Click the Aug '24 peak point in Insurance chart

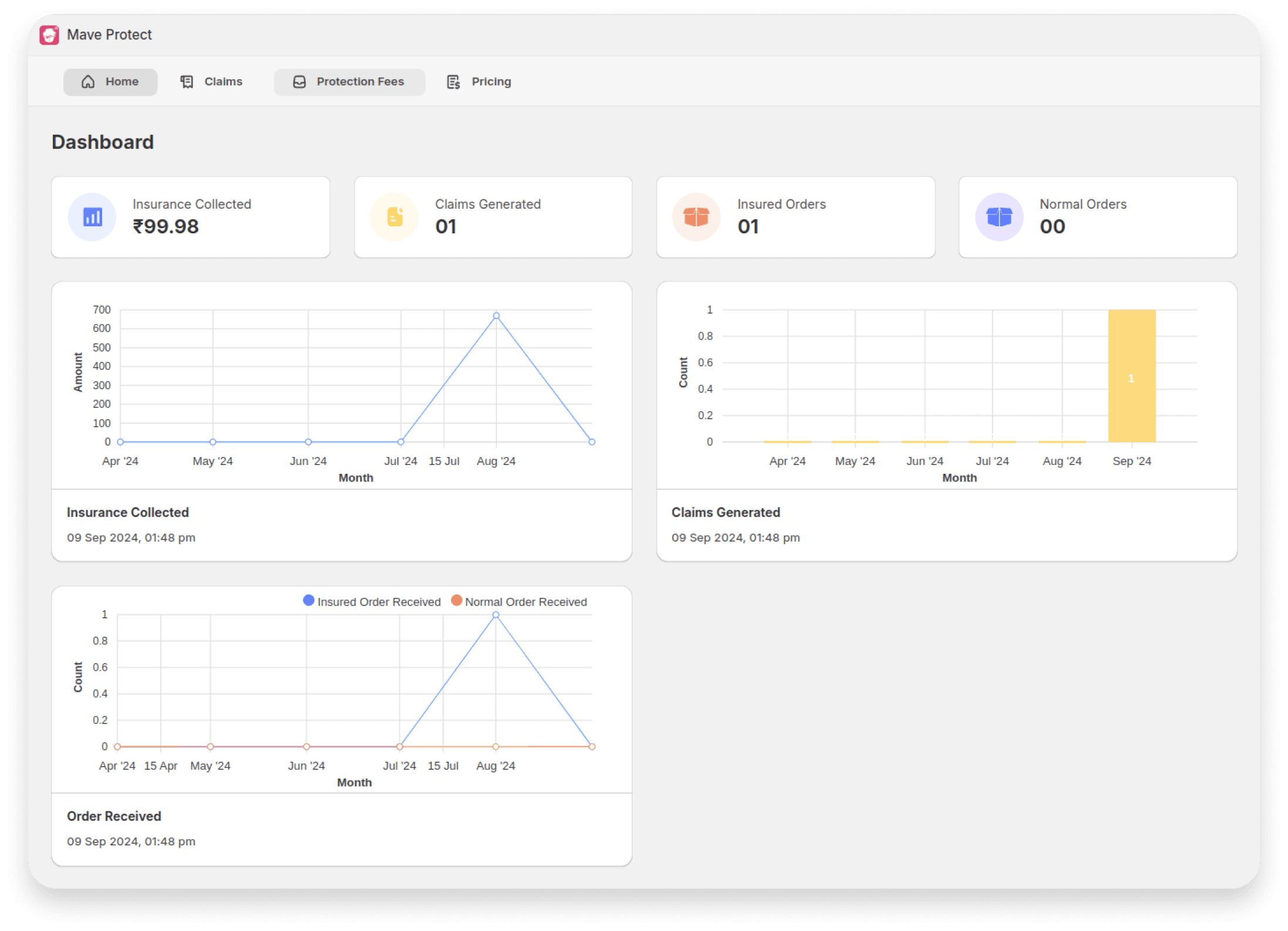pyautogui.click(x=496, y=316)
